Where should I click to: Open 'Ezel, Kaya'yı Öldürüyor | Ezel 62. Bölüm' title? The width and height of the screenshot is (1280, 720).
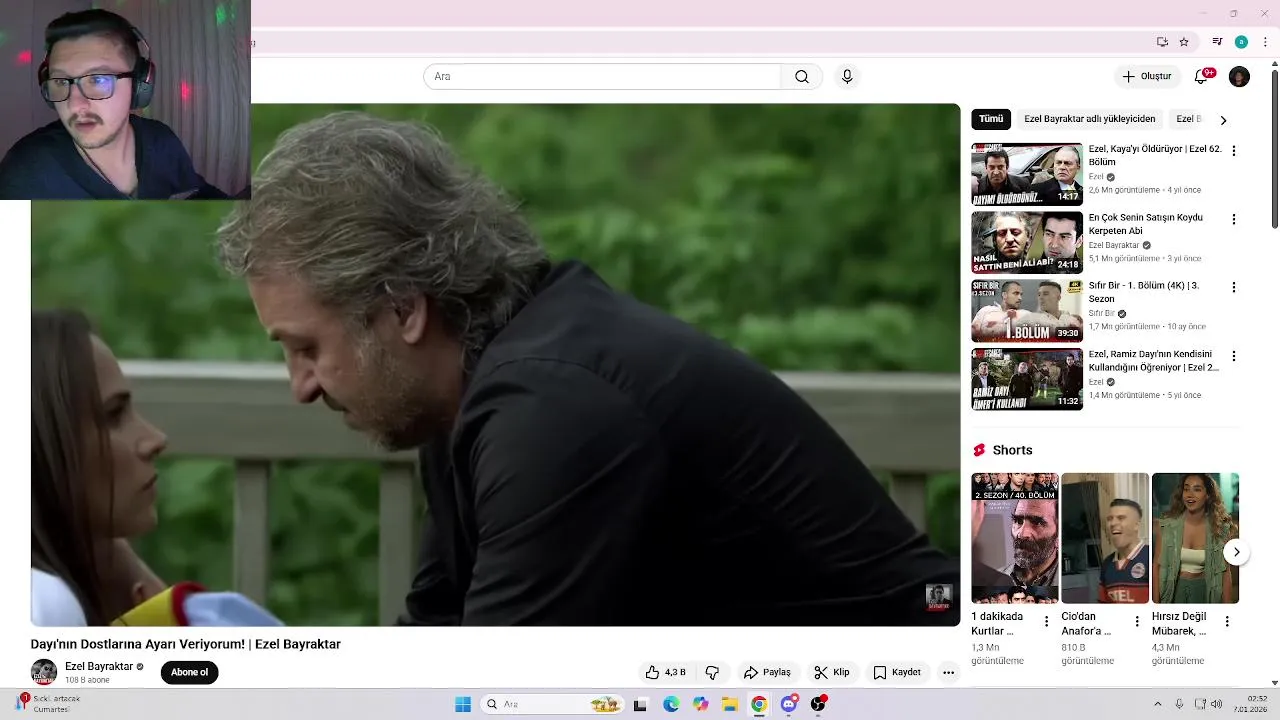click(x=1155, y=155)
